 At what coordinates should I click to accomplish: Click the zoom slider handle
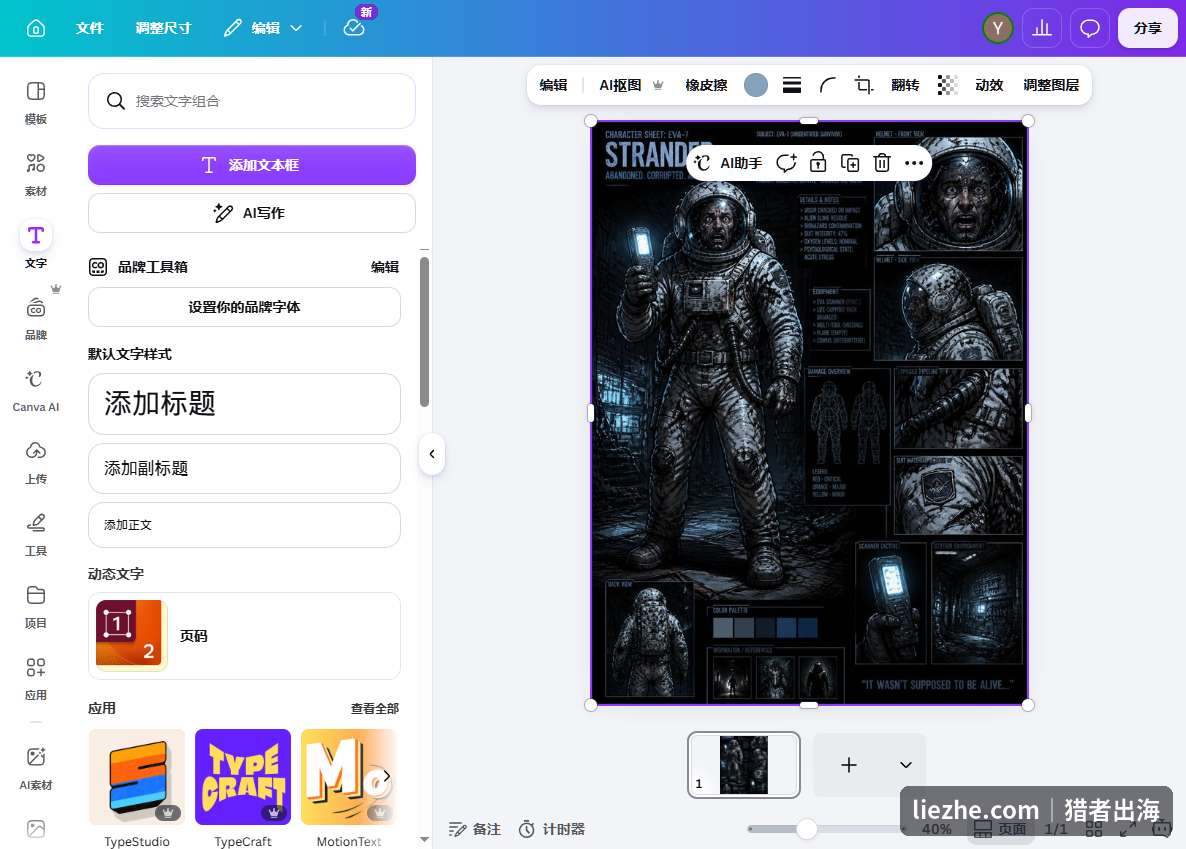pyautogui.click(x=806, y=829)
